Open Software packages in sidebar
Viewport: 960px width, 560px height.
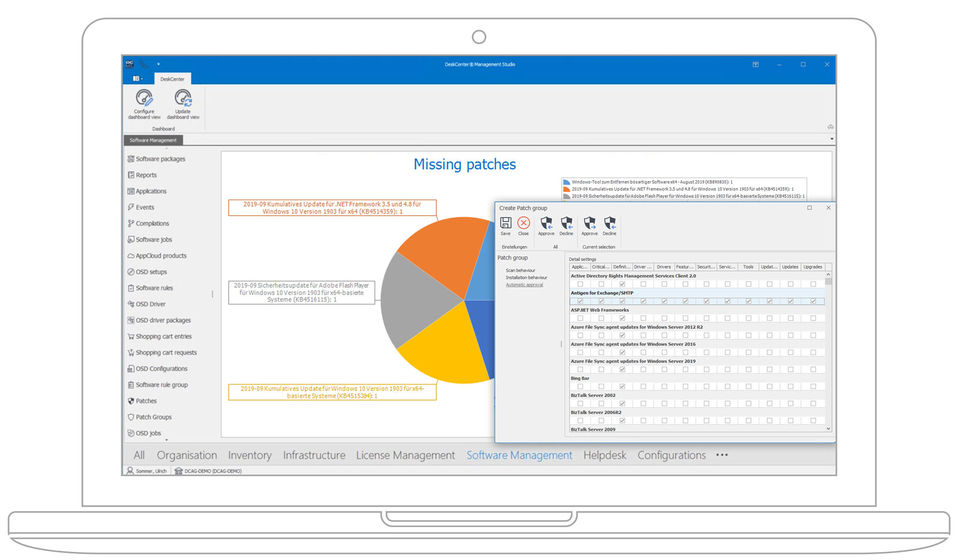coord(156,159)
